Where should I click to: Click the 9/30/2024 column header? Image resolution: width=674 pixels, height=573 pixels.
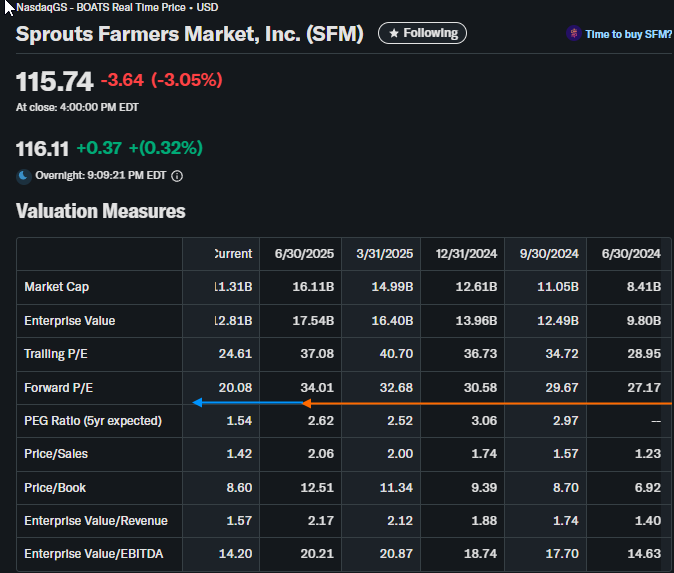pos(549,253)
